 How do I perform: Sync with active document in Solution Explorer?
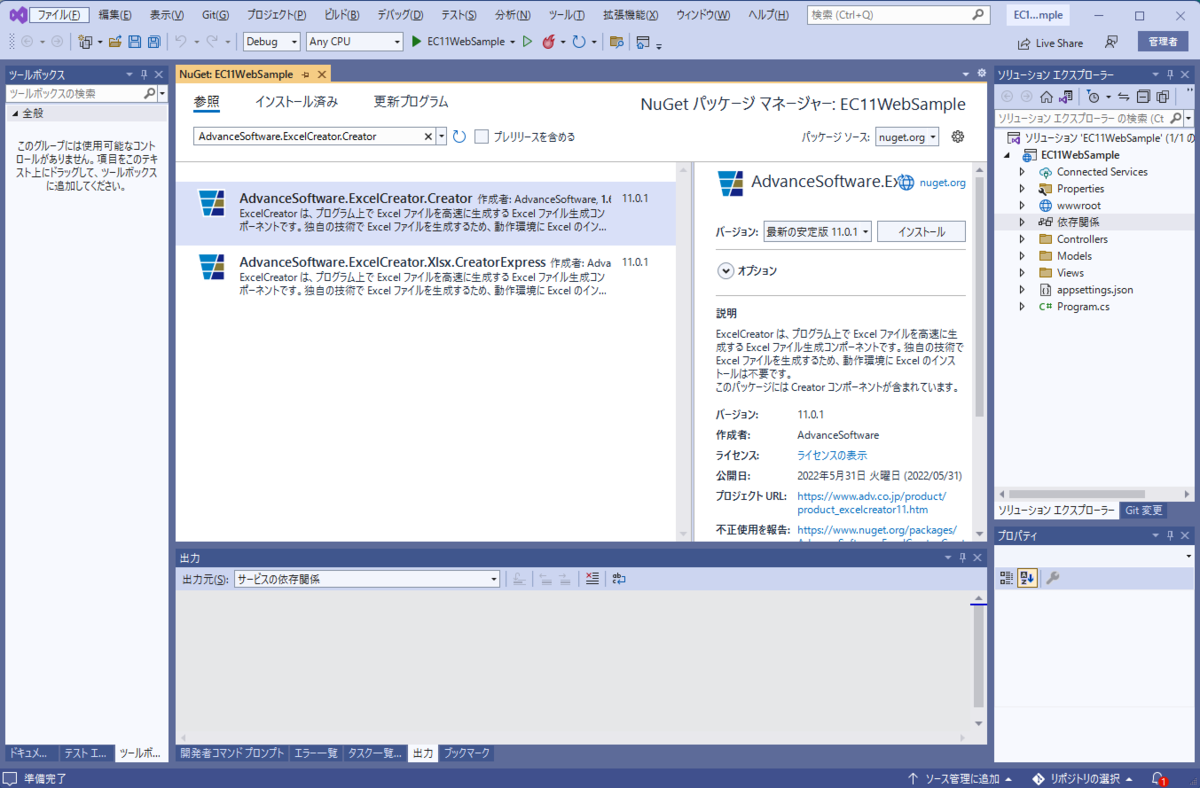tap(1123, 97)
